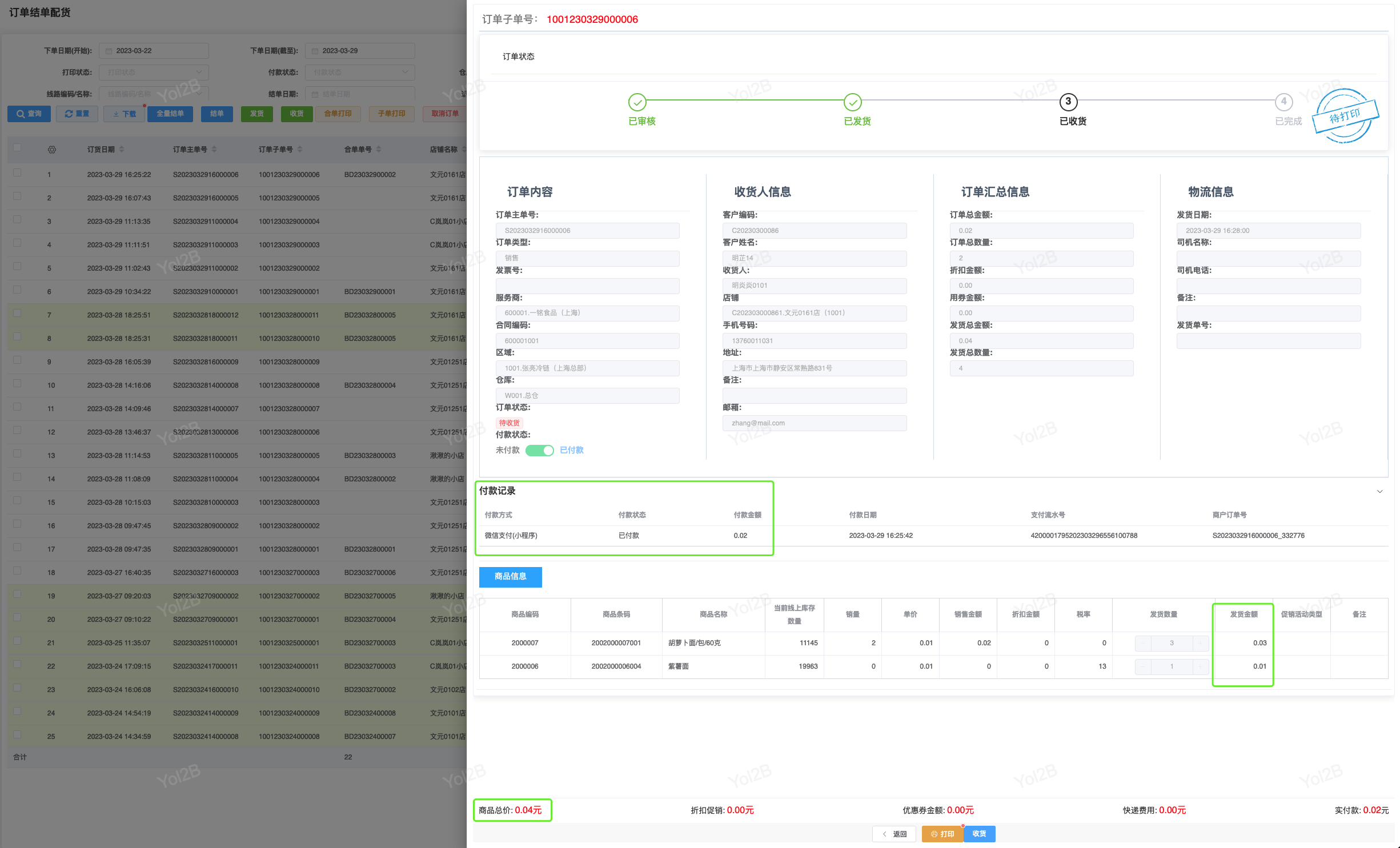Open the 付款状态 dropdown

pyautogui.click(x=360, y=73)
